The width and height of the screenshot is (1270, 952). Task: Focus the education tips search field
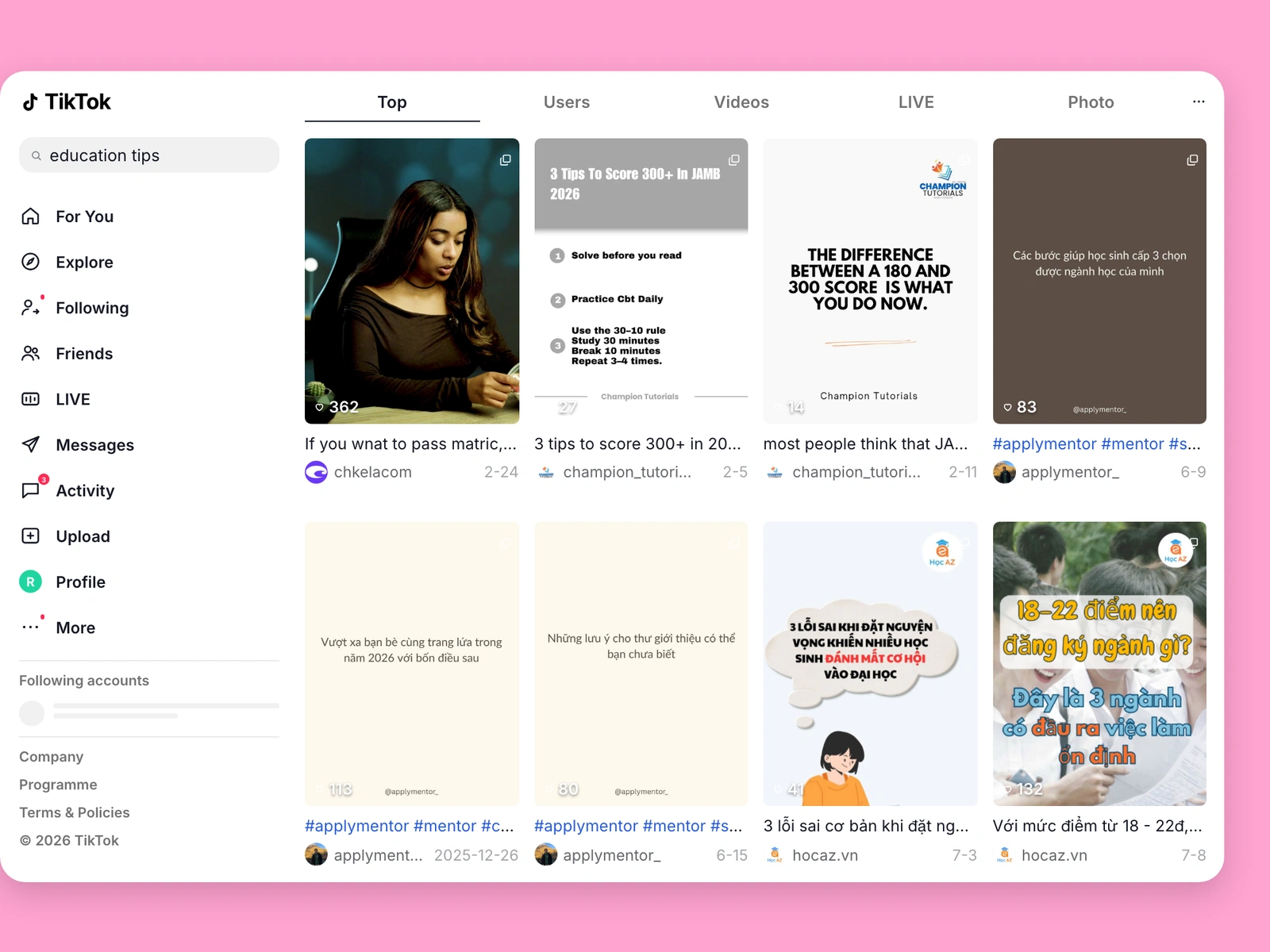click(149, 155)
